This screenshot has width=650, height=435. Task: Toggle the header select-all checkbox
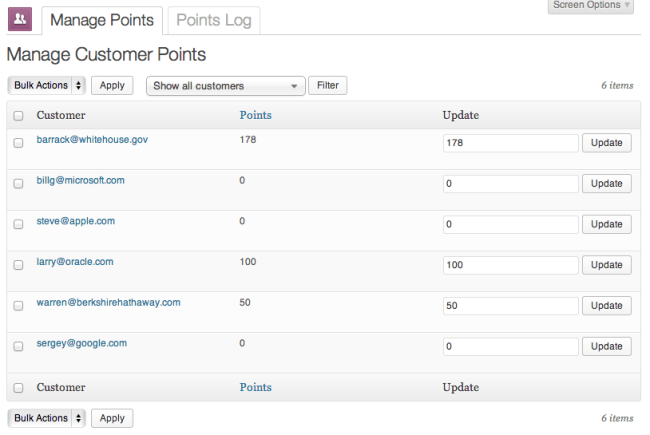18,116
